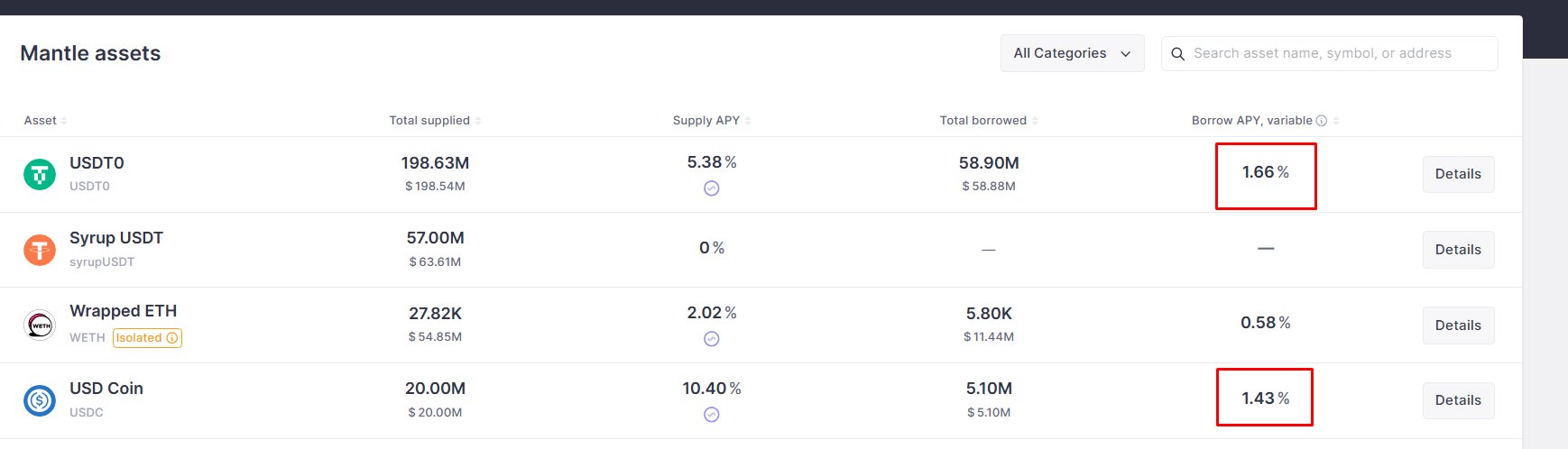1568x449 pixels.
Task: Open Details for USD Coin
Action: click(1458, 400)
